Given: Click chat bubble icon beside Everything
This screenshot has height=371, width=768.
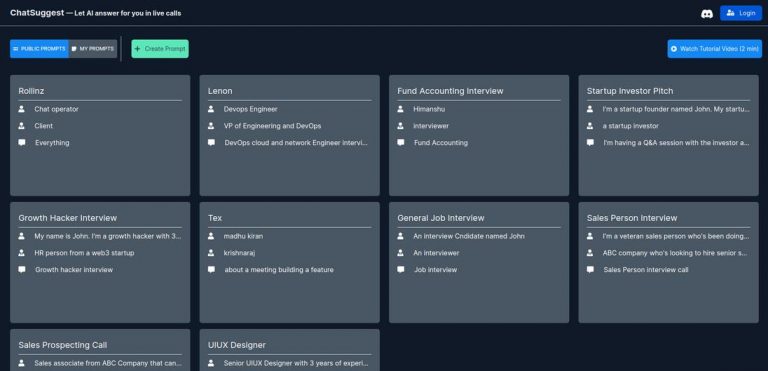Looking at the screenshot, I should (22, 143).
